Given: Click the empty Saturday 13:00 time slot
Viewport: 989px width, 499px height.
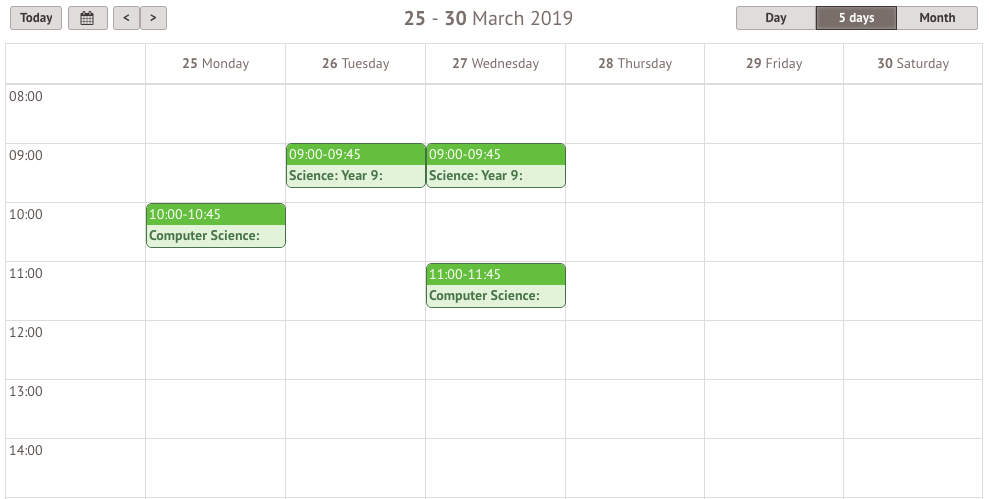Looking at the screenshot, I should 913,409.
